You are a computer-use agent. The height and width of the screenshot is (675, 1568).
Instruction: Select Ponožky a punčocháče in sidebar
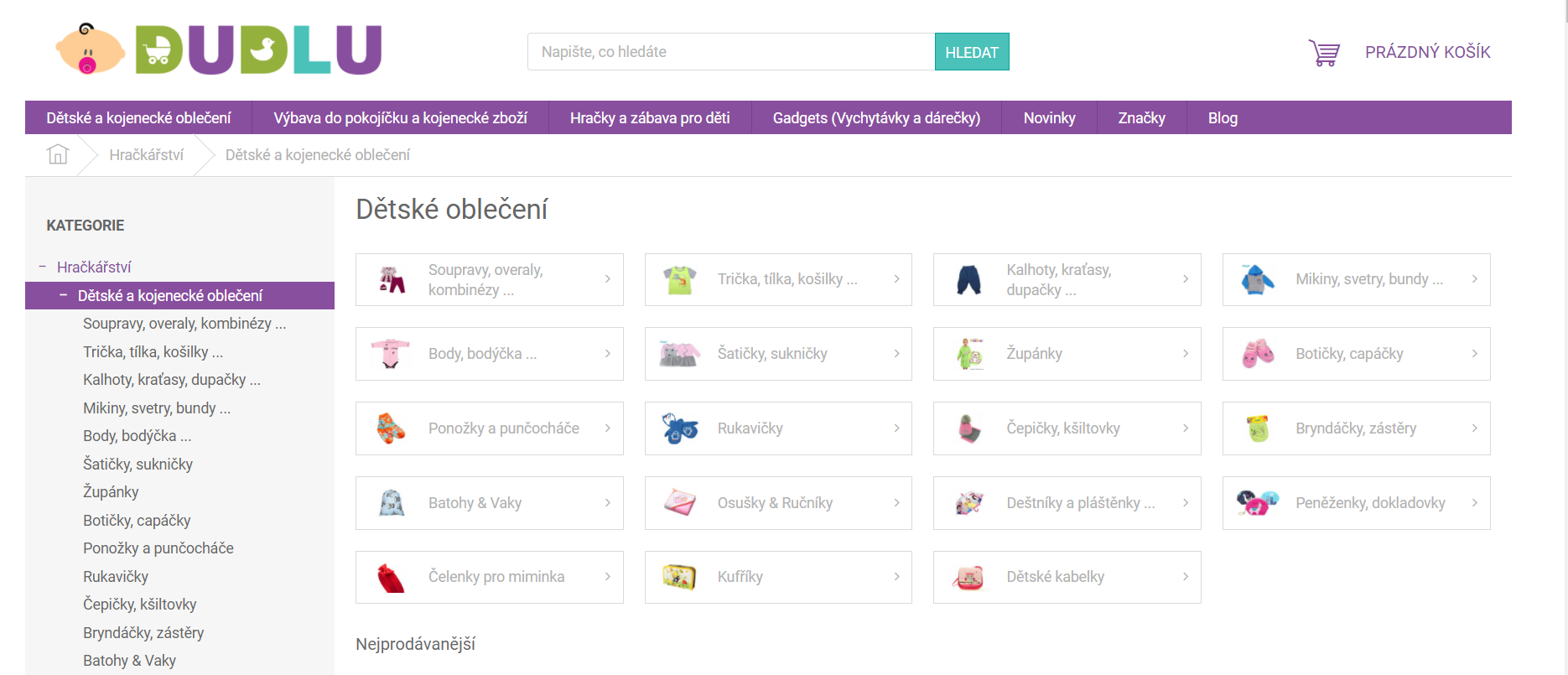click(x=158, y=548)
